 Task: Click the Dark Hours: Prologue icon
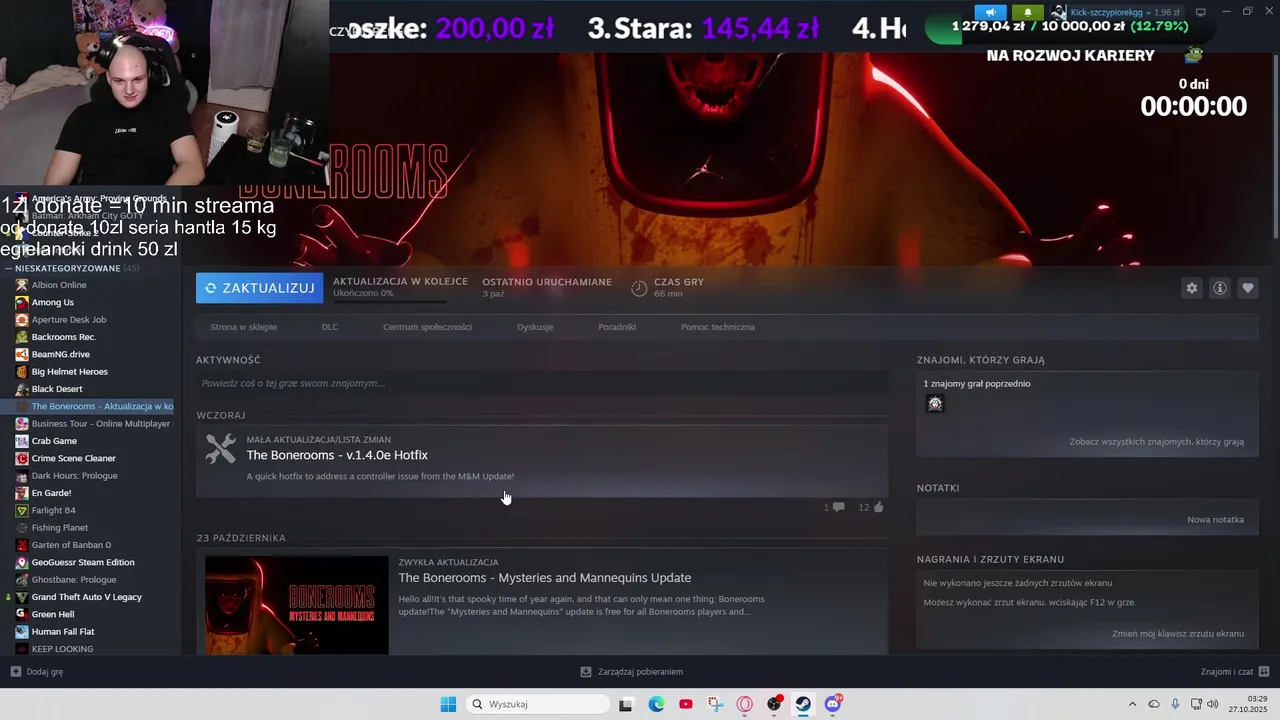click(x=22, y=476)
